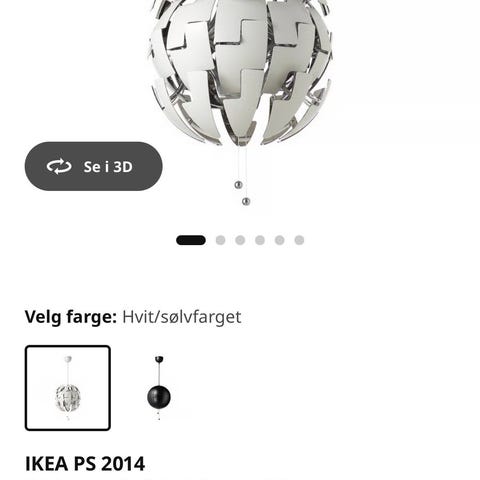
Task: Tap the black ceiling cup of black lamp
Action: (x=159, y=359)
